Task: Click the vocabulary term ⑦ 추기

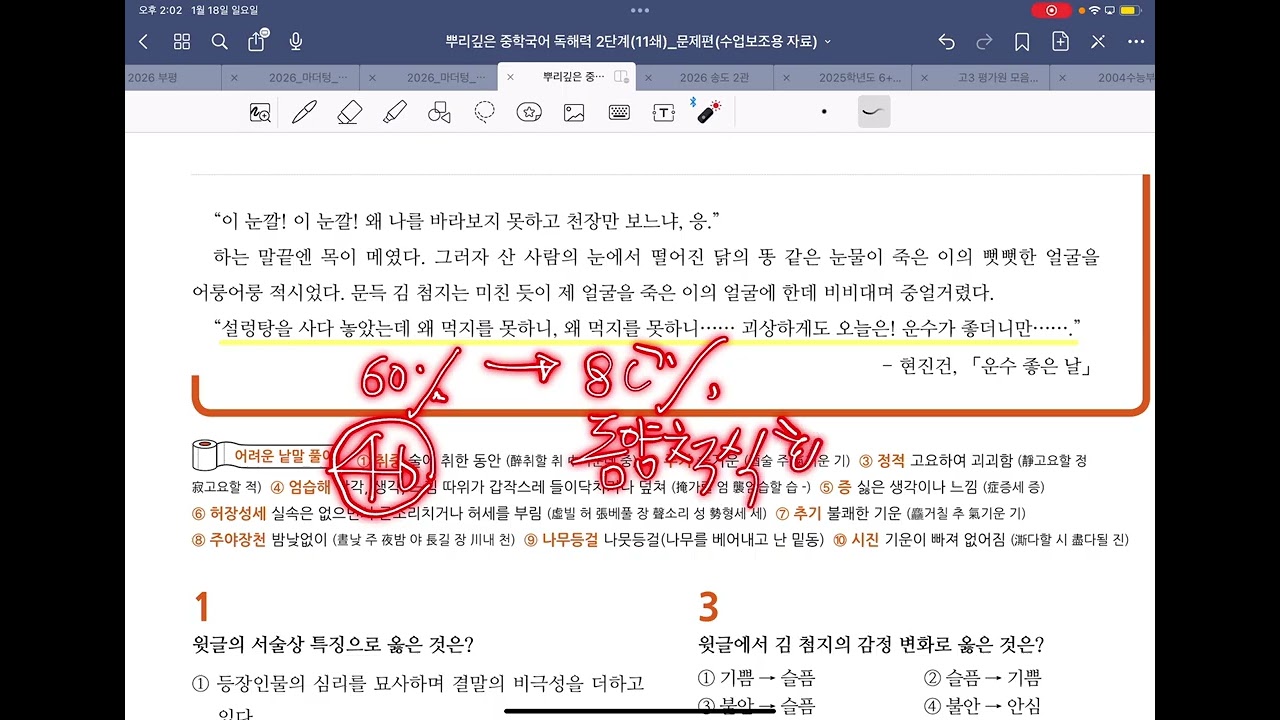Action: pos(798,514)
